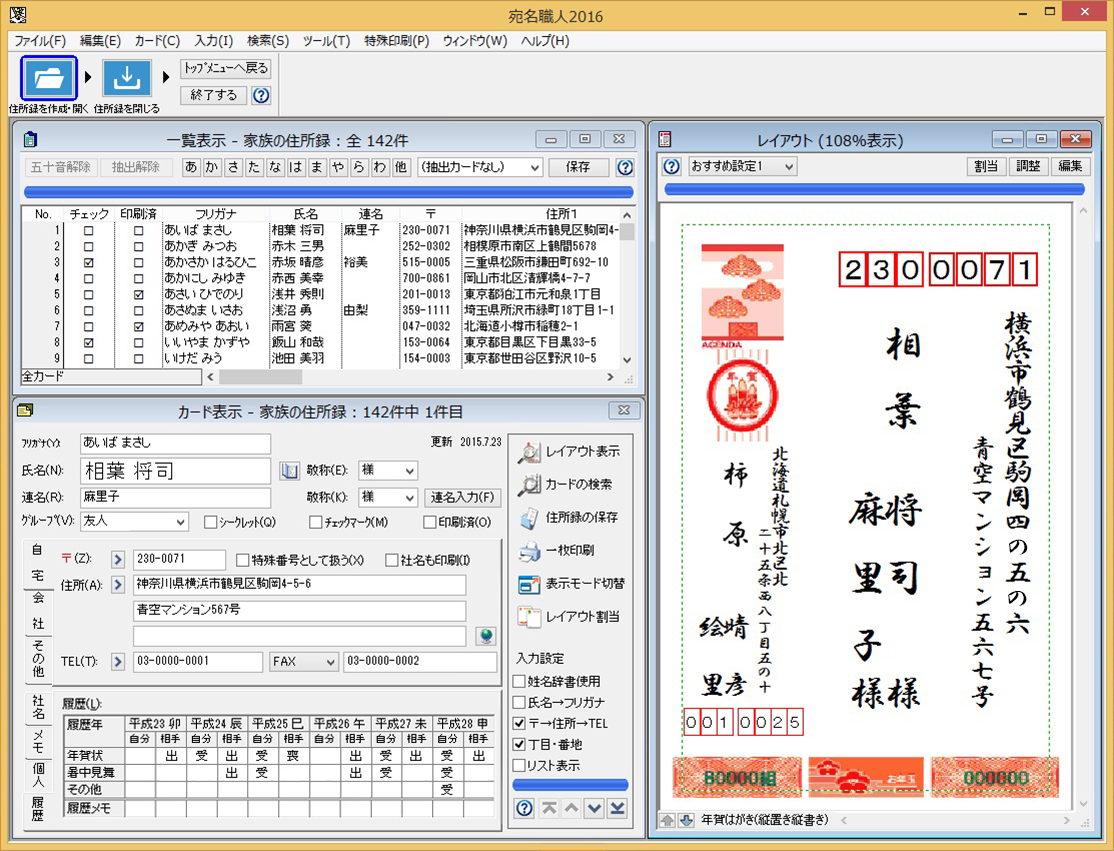The height and width of the screenshot is (851, 1114).
Task: Click 一枚印刷 printer icon
Action: pyautogui.click(x=529, y=551)
